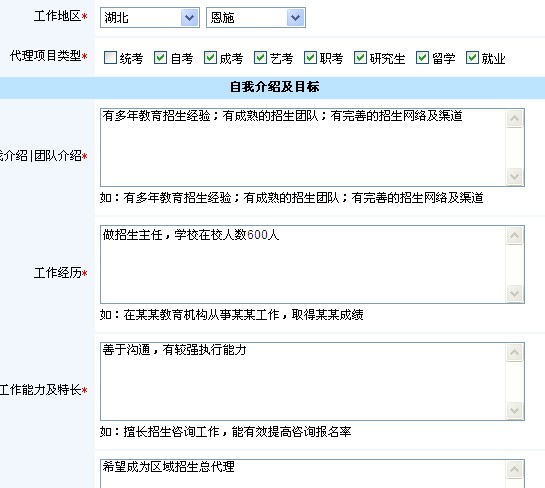Uncheck the 自考 checkbox
This screenshot has width=545, height=488.
160,58
